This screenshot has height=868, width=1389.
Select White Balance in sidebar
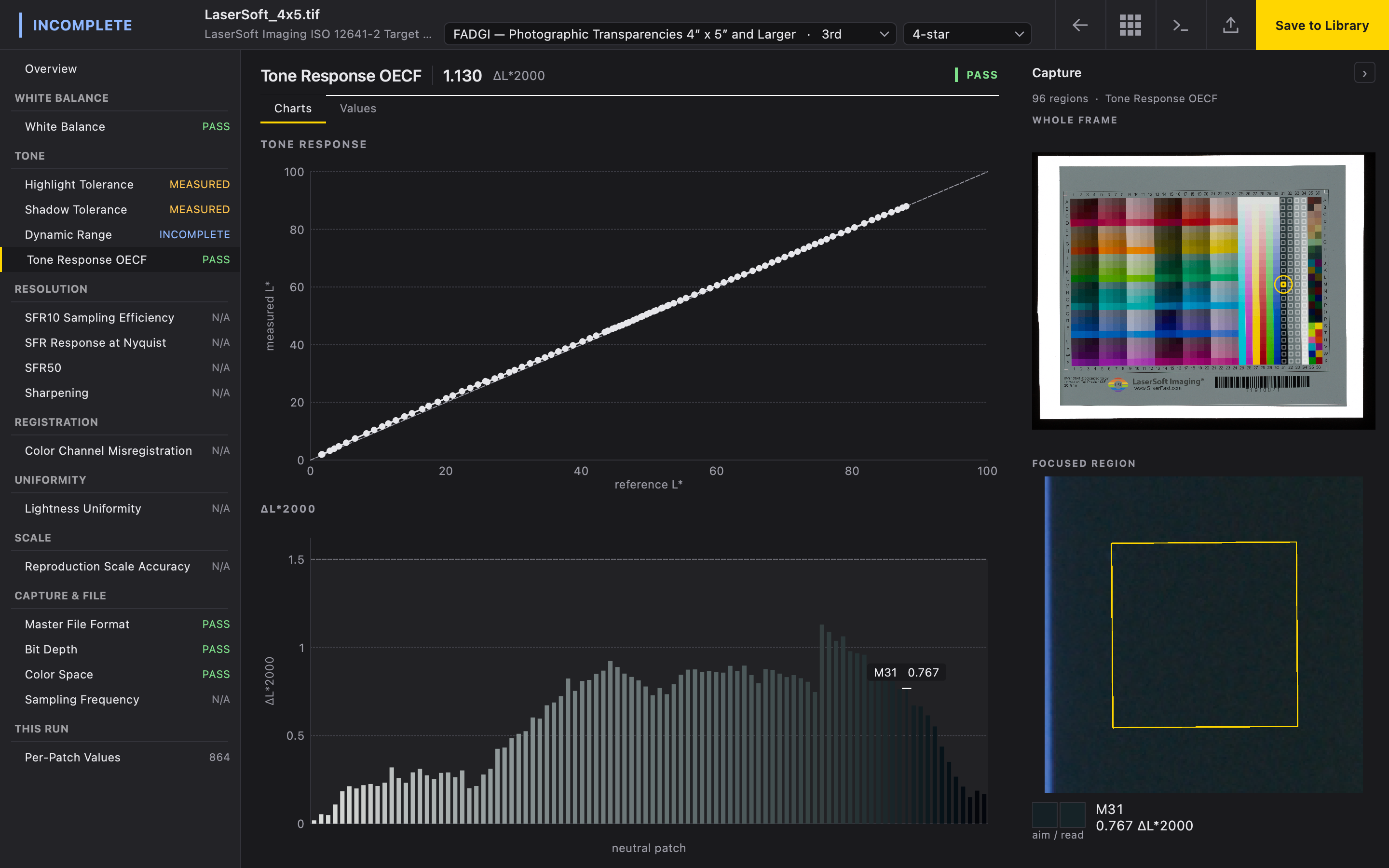(x=121, y=126)
